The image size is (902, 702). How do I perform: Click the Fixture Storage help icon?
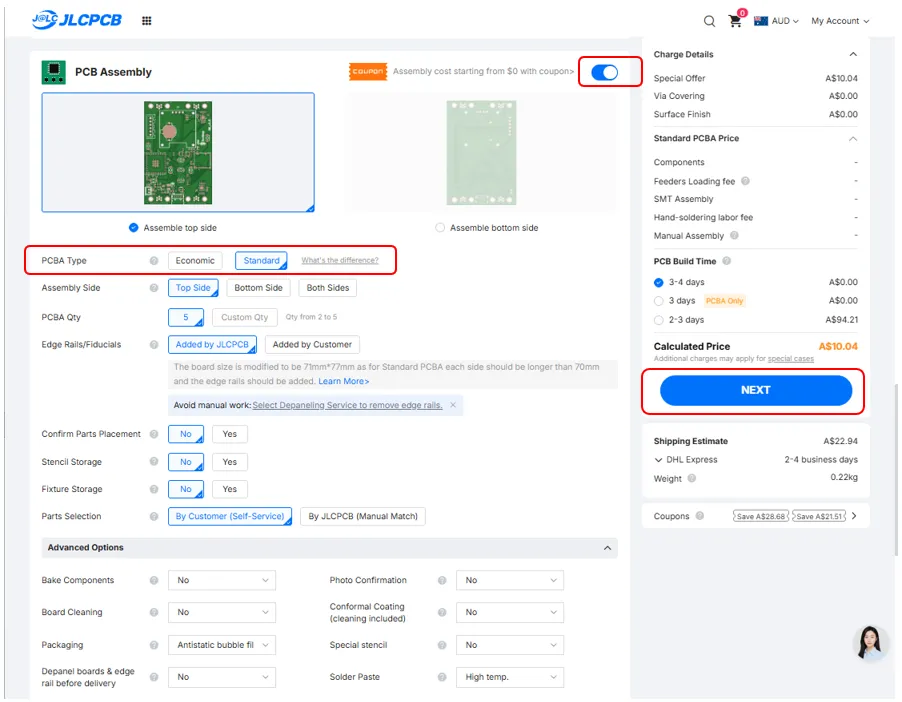pos(154,489)
